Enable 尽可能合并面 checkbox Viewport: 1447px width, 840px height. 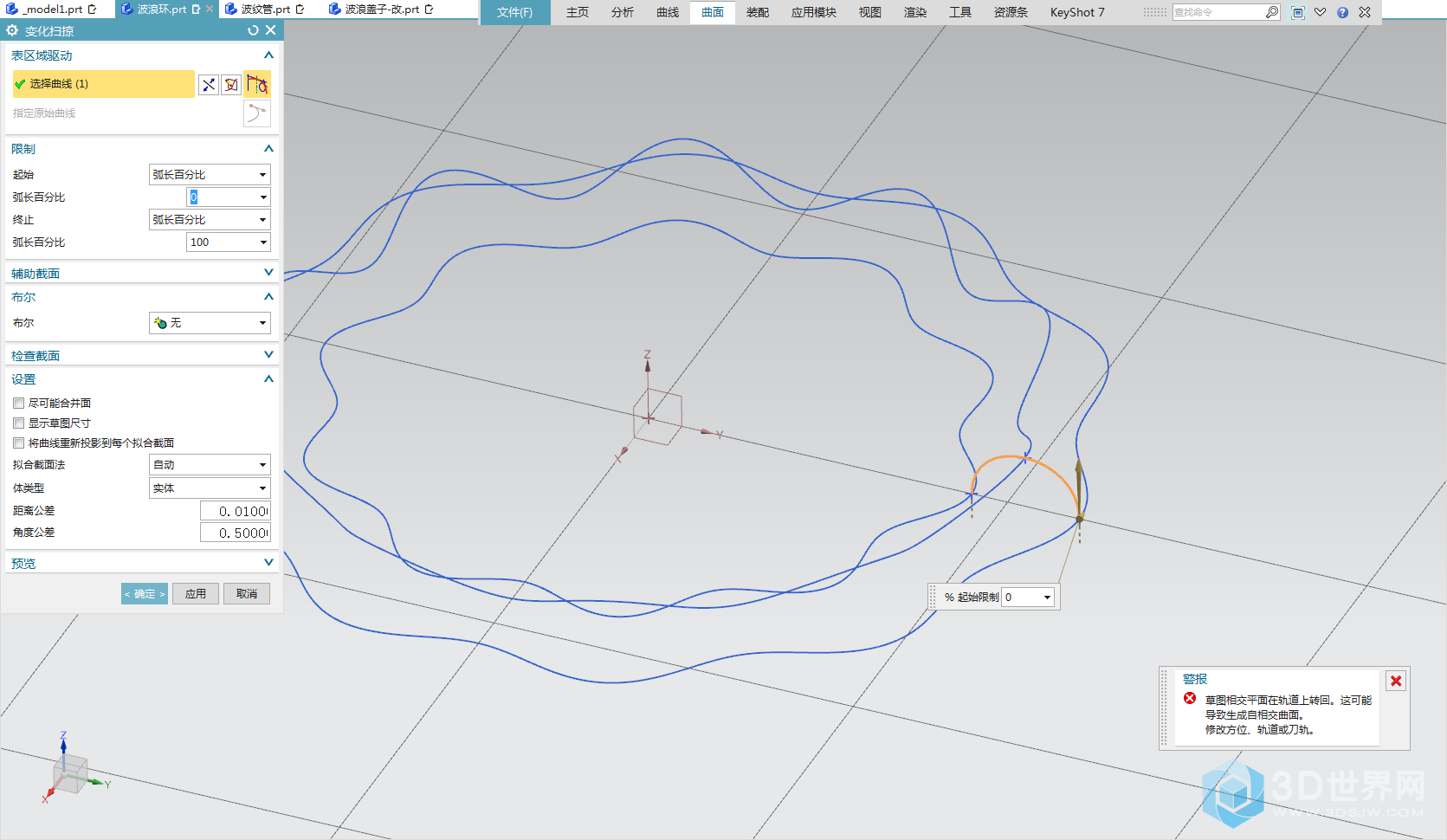coord(18,403)
